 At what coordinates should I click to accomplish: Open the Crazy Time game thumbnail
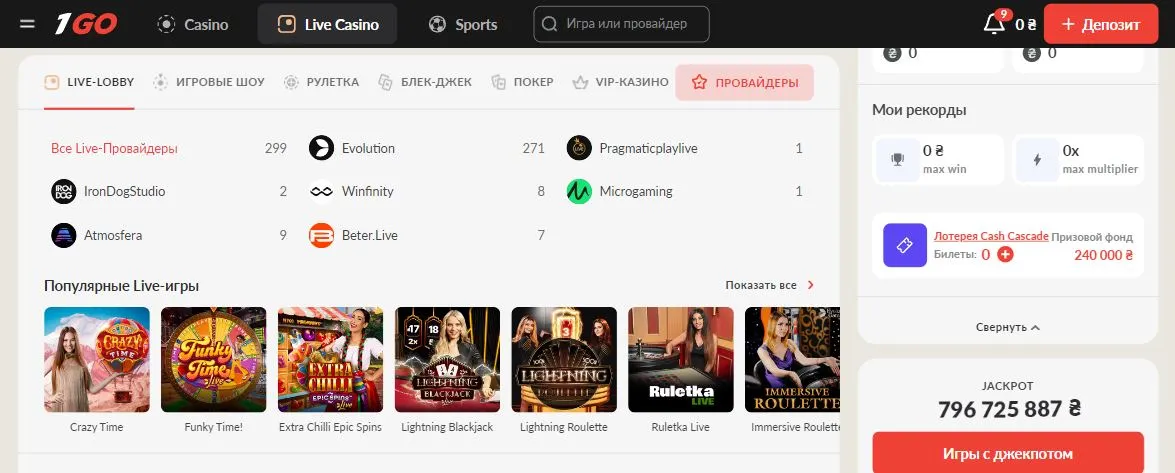(97, 360)
